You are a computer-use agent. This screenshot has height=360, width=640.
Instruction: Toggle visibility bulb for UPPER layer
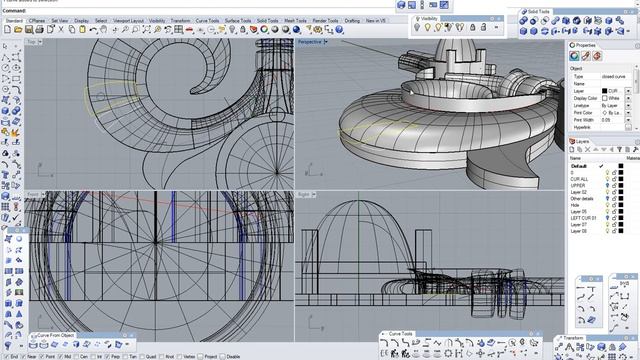coord(607,186)
